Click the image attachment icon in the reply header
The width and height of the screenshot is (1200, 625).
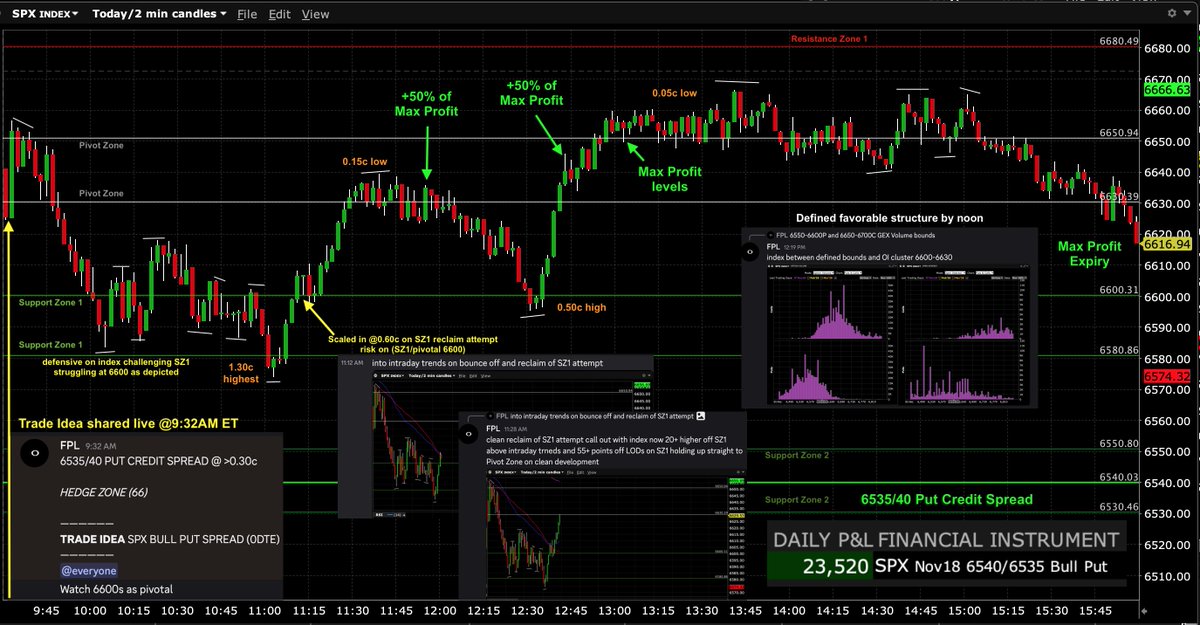(x=701, y=416)
